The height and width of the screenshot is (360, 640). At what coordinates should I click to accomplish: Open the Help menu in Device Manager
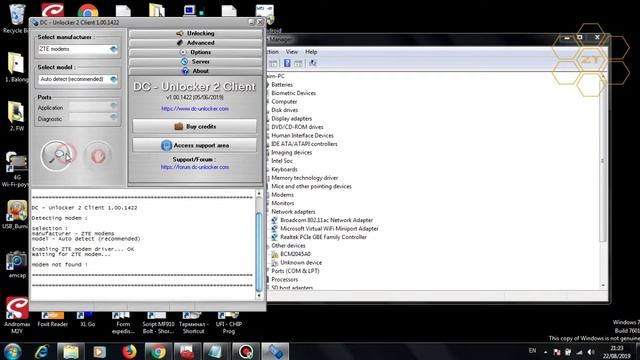click(x=311, y=52)
